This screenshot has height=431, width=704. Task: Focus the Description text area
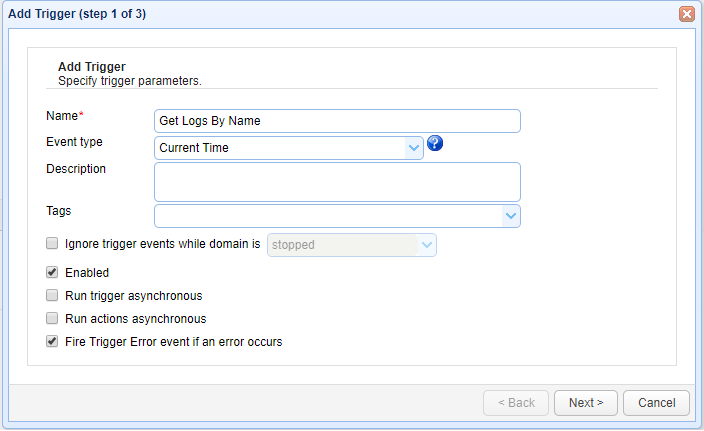click(337, 182)
